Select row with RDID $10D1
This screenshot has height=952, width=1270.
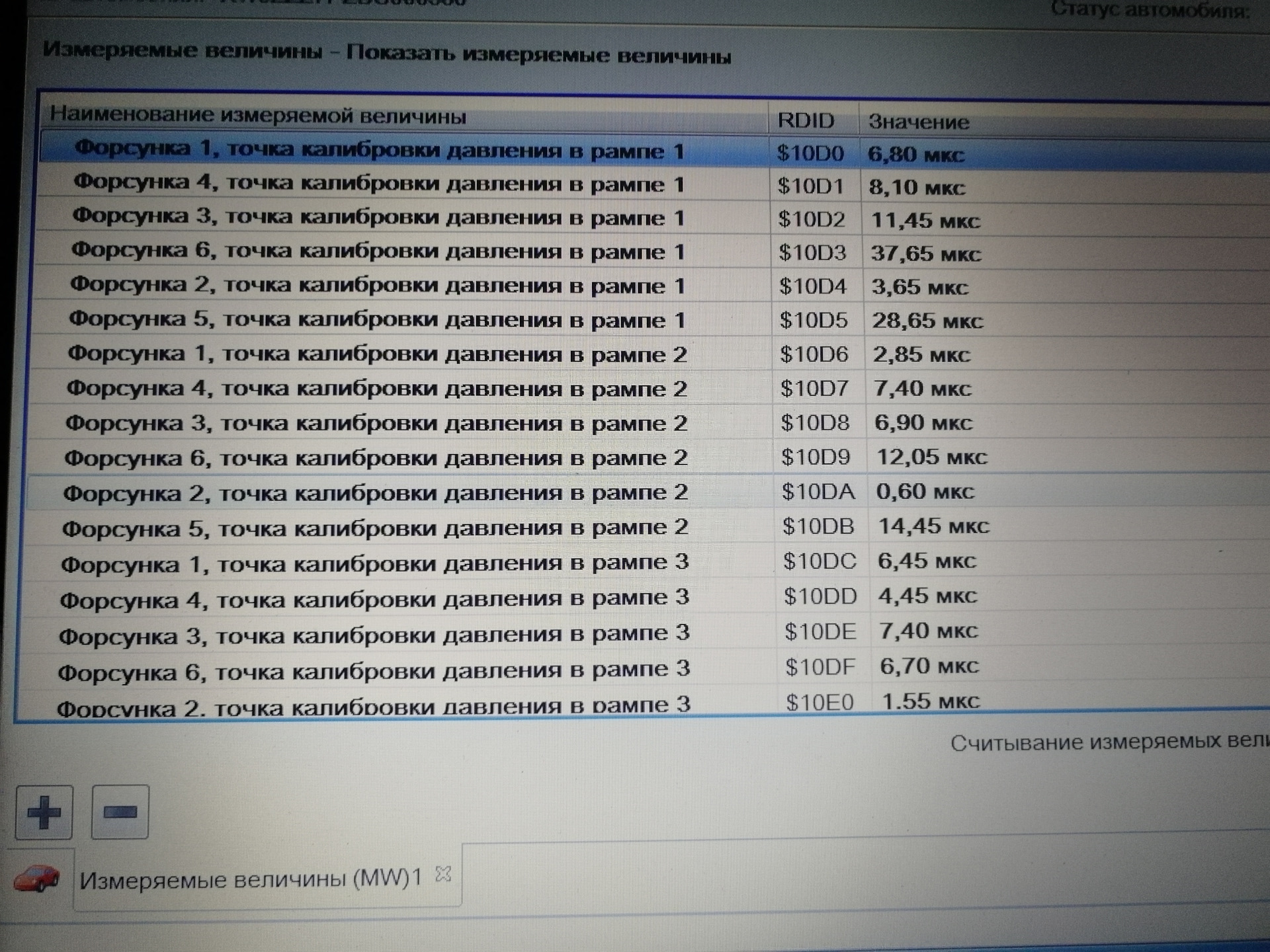click(x=810, y=186)
